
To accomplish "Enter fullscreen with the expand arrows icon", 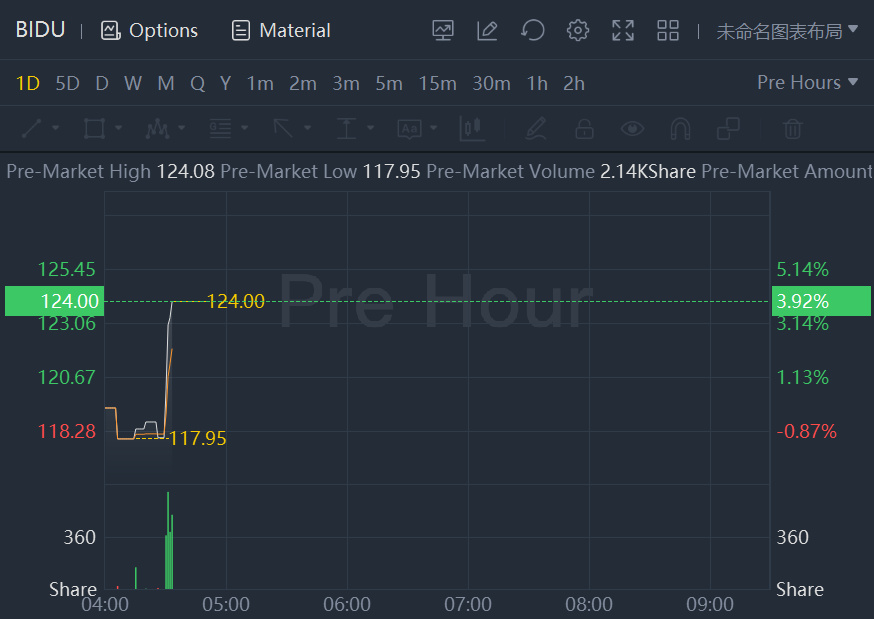I will [623, 30].
